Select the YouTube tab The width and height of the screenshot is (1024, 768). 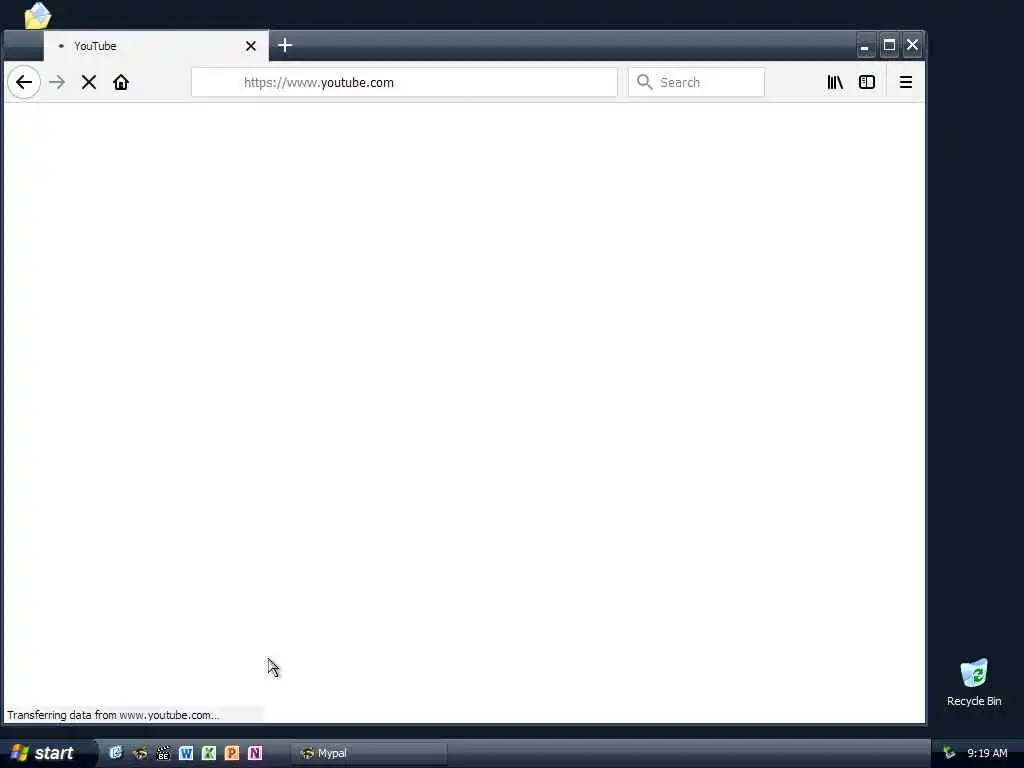point(156,46)
